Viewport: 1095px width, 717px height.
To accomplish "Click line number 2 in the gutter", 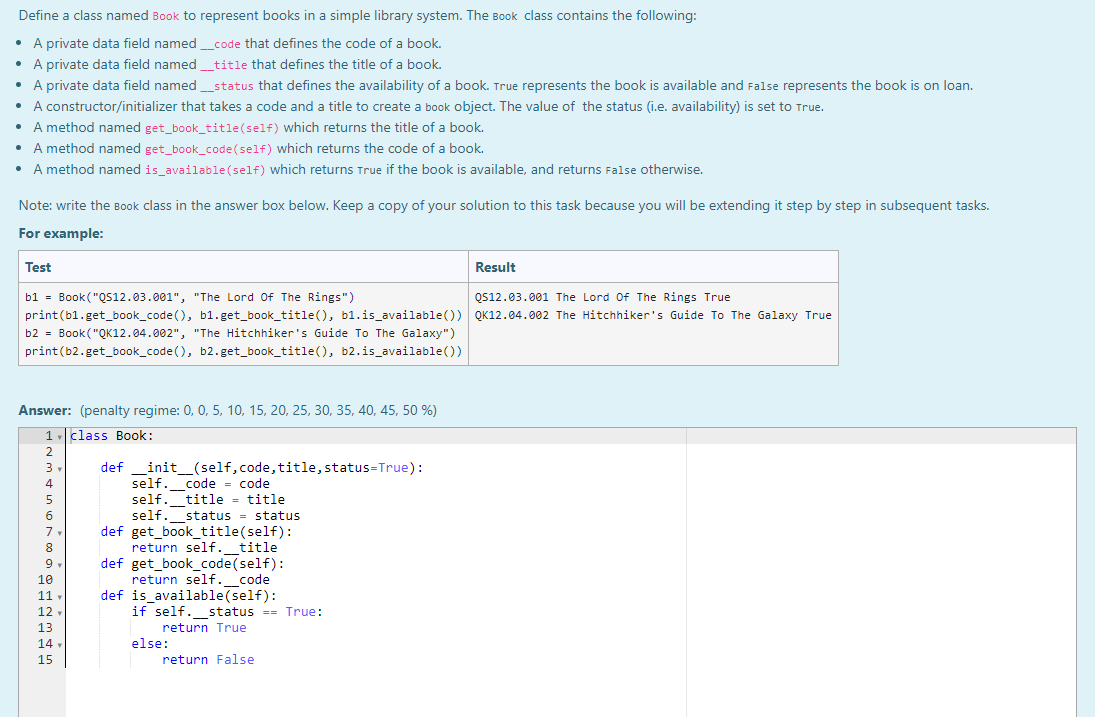I will 49,452.
